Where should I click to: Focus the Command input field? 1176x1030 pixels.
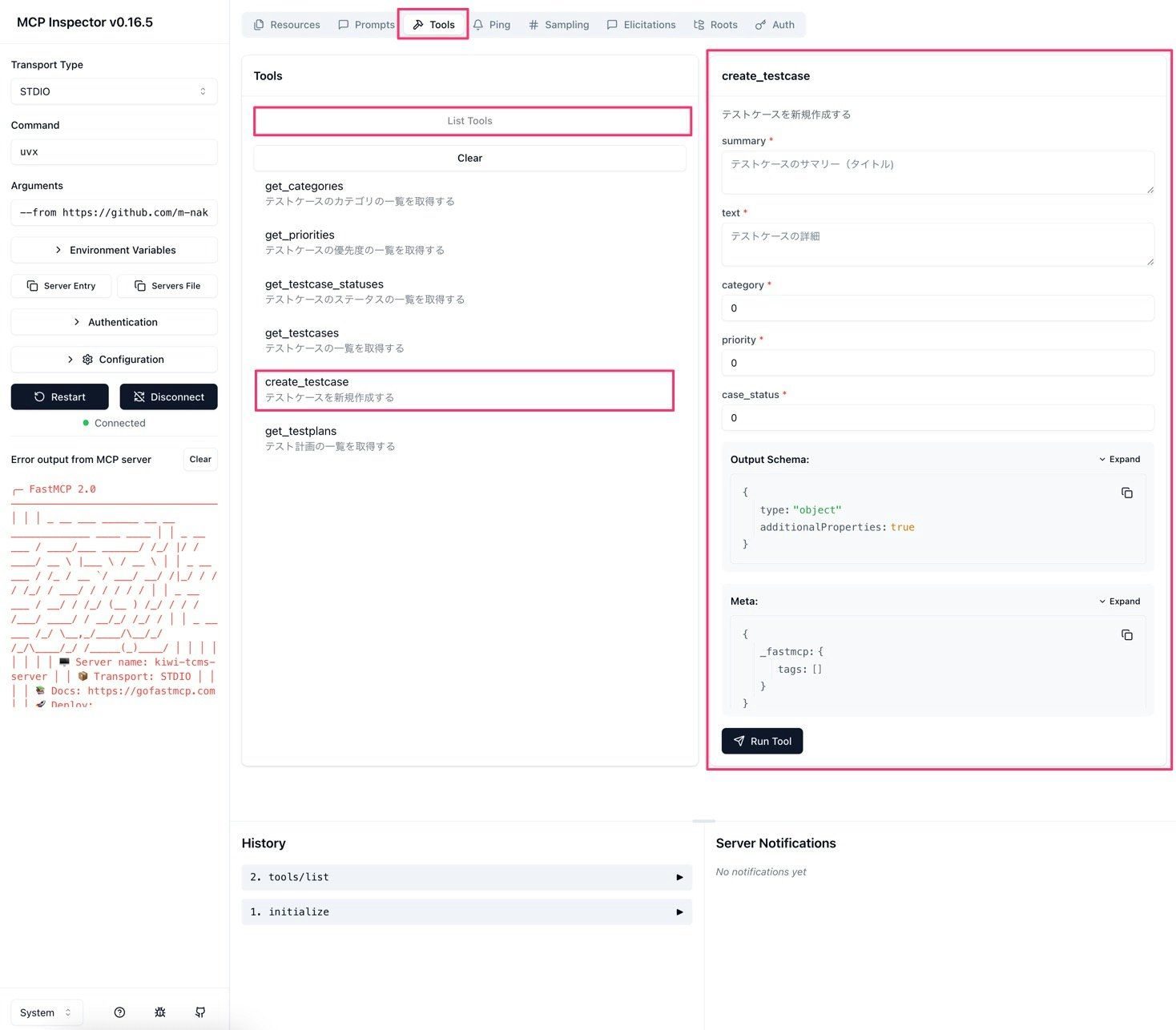pos(115,151)
